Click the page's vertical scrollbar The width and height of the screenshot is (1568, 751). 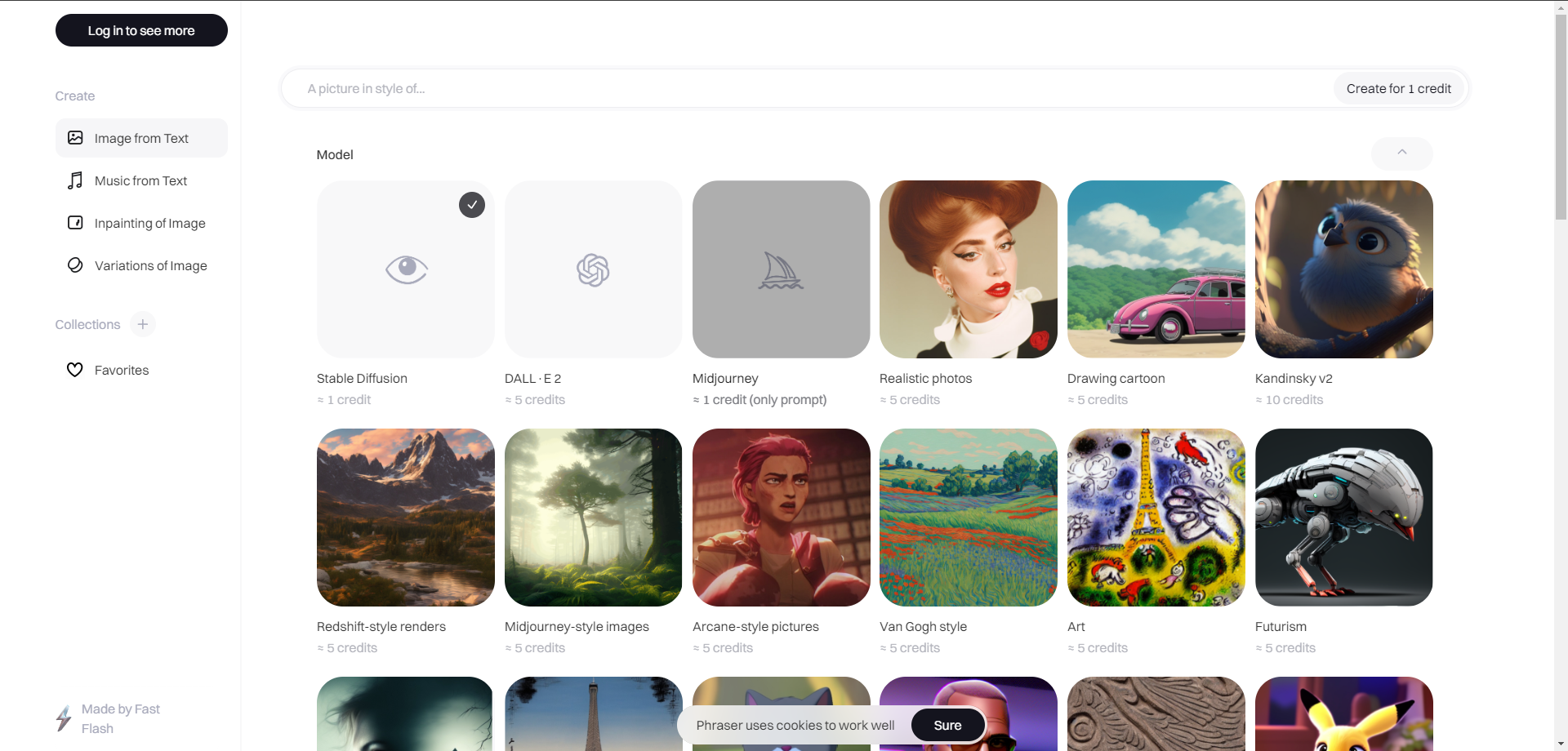[x=1561, y=122]
